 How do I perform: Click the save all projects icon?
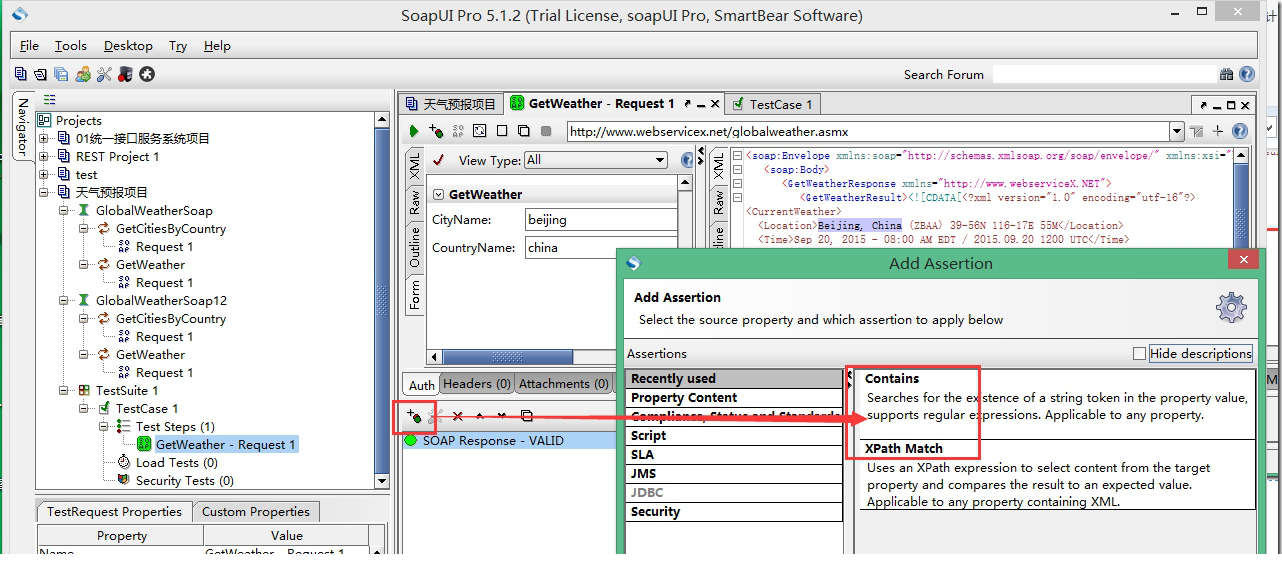pos(61,74)
